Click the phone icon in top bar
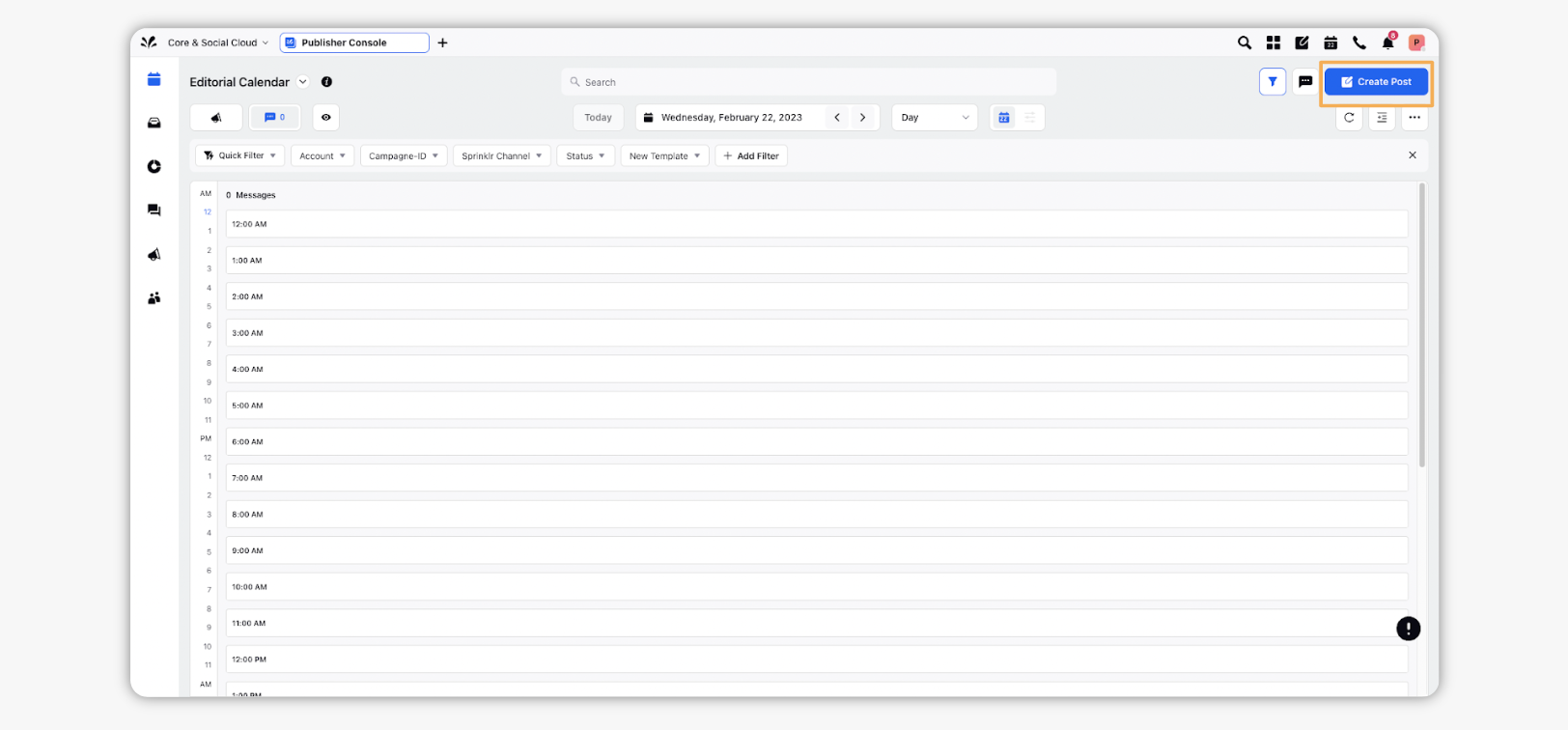The height and width of the screenshot is (730, 1568). click(x=1359, y=42)
